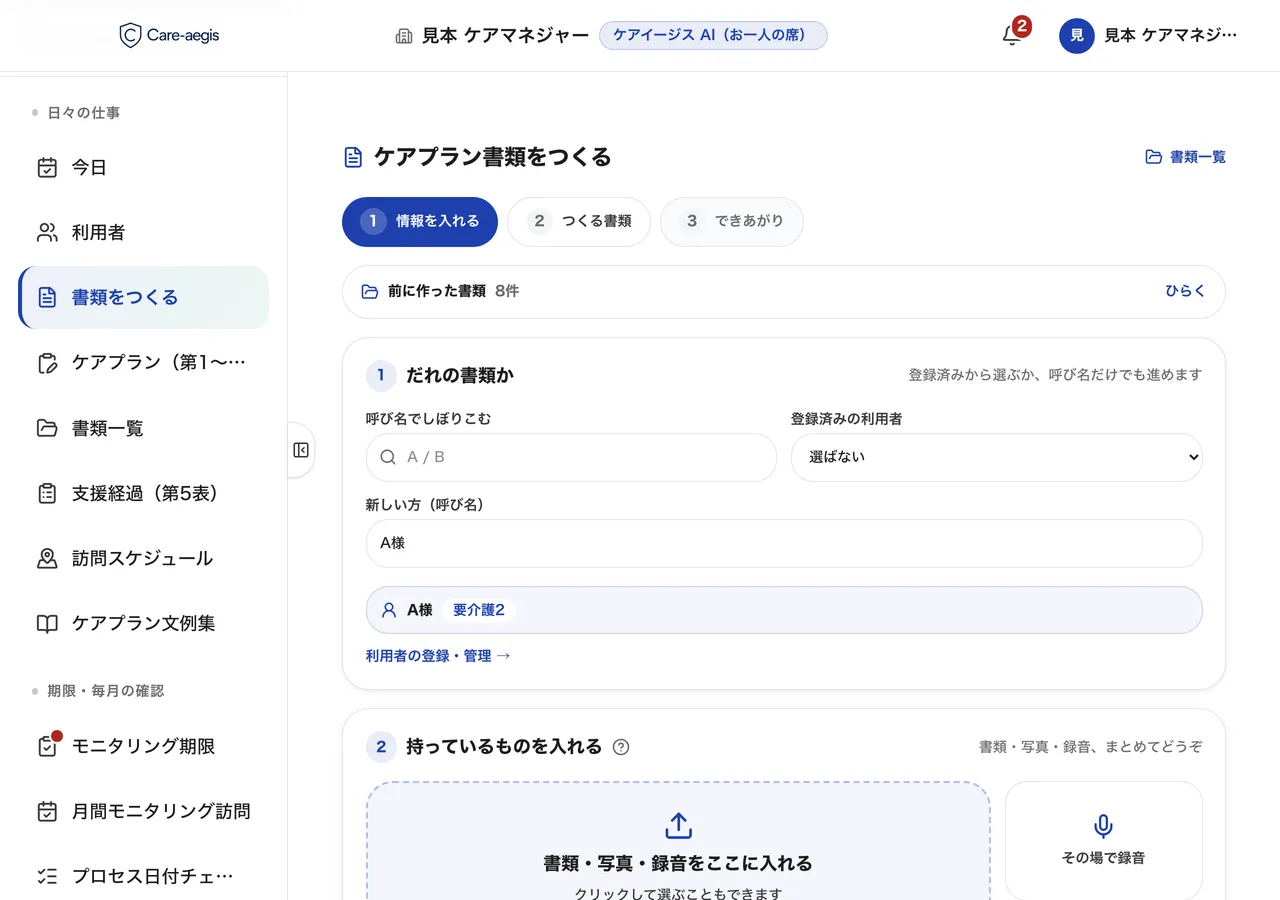Viewport: 1280px width, 900px height.
Task: Open モニタリング期限 in the sidebar
Action: pos(144,746)
